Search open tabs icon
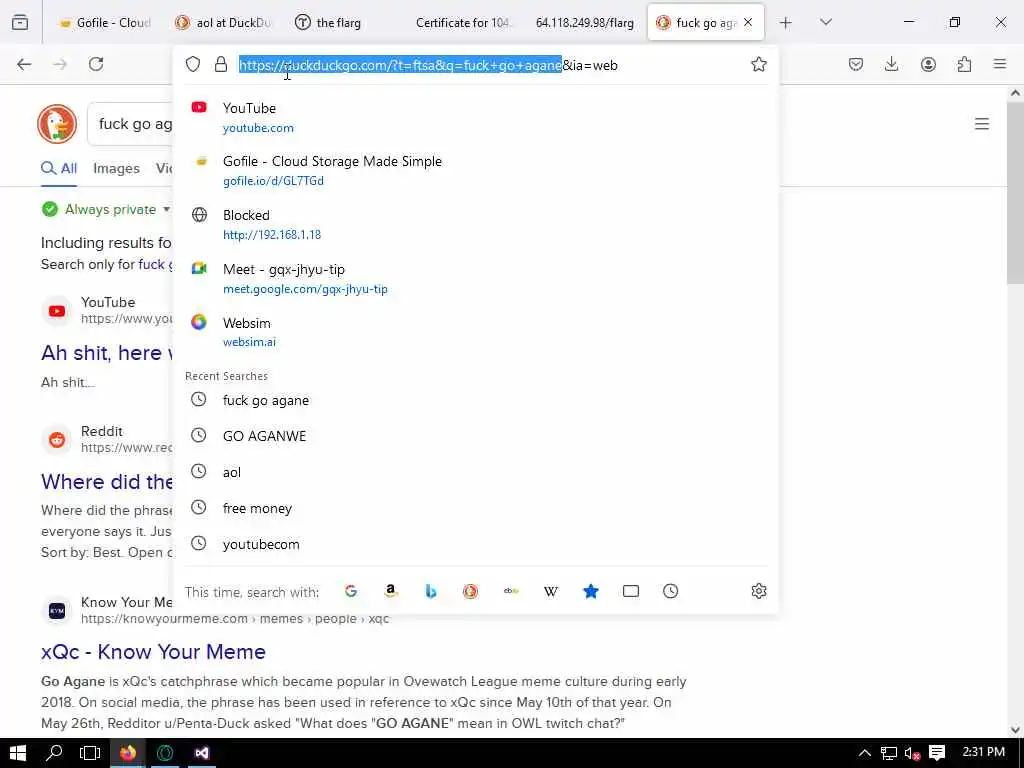Viewport: 1024px width, 768px height. tap(630, 591)
